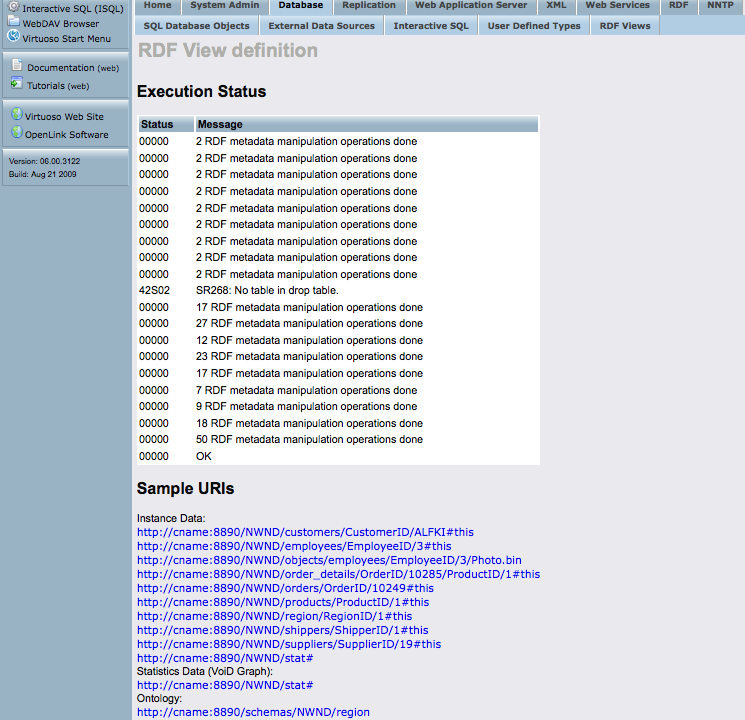Image resolution: width=745 pixels, height=720 pixels.
Task: Open the suppliers SupplierID 19 link
Action: [x=288, y=644]
